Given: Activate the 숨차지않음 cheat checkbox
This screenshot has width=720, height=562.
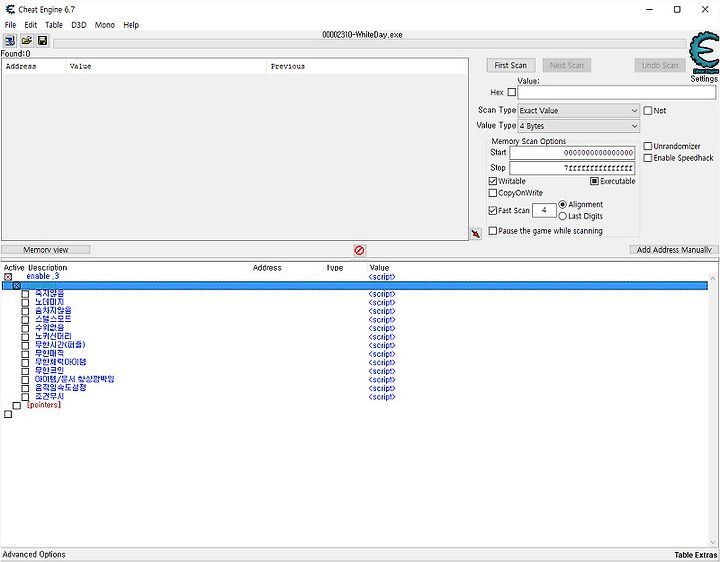Looking at the screenshot, I should (25, 311).
